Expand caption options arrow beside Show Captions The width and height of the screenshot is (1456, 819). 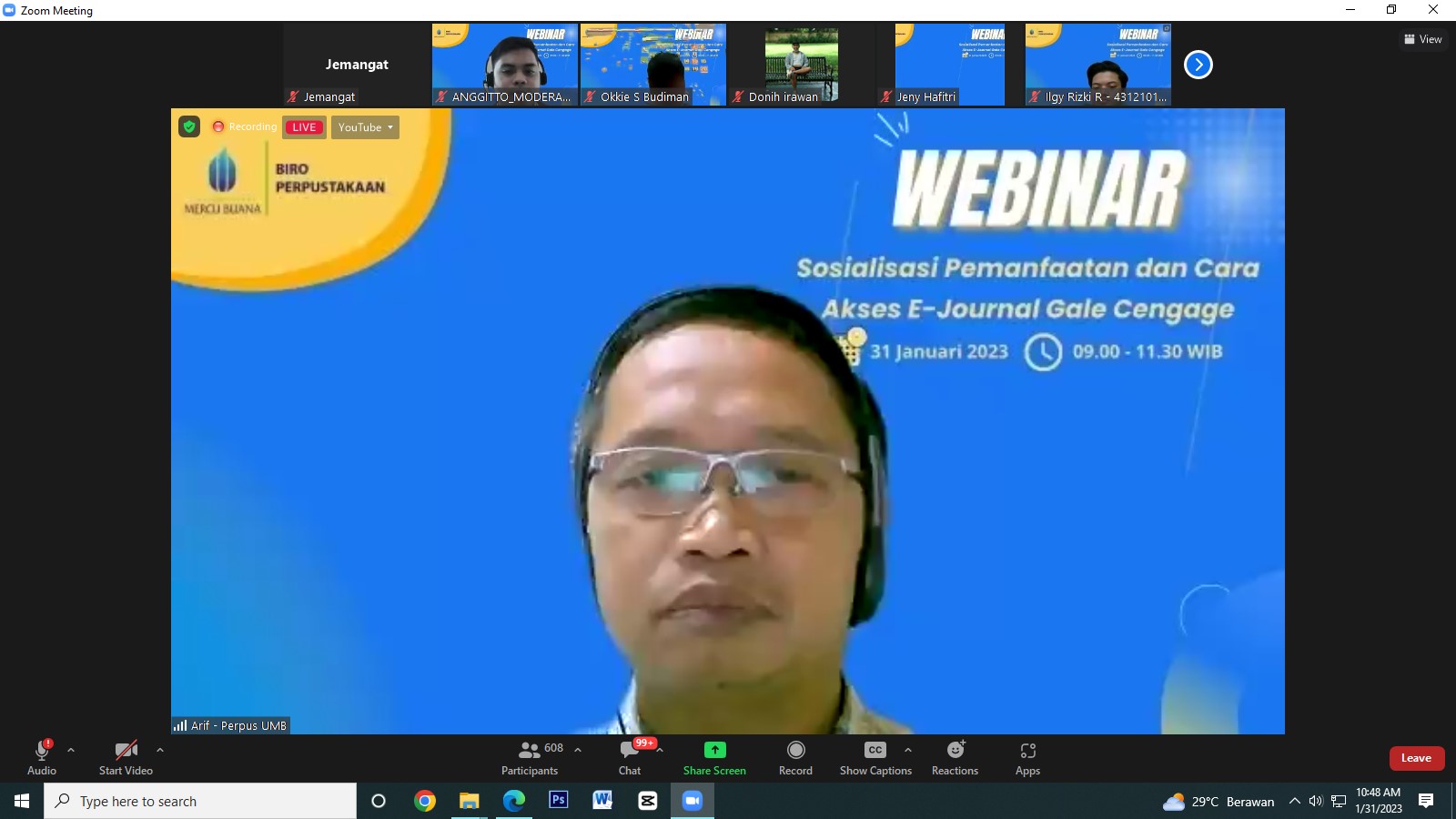pyautogui.click(x=907, y=750)
